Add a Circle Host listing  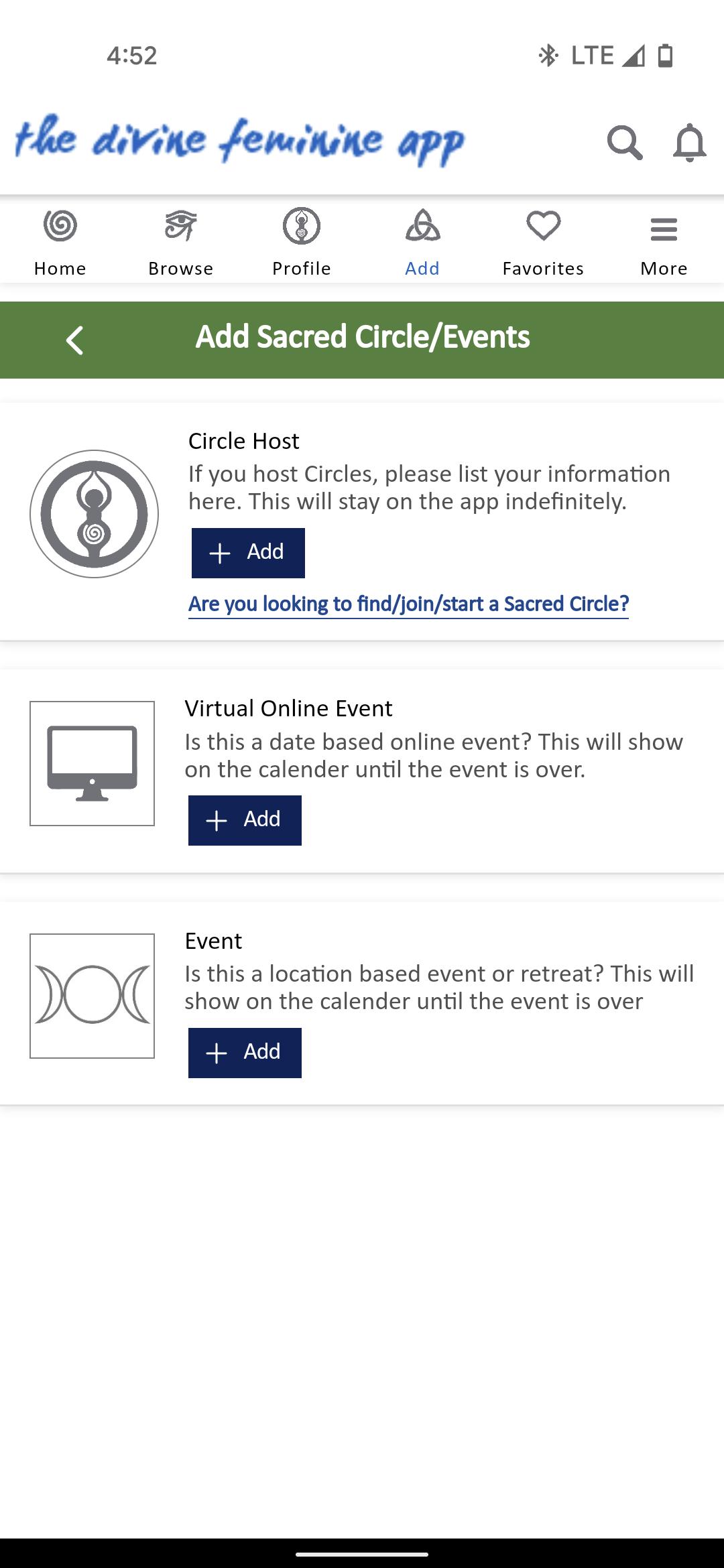pos(248,553)
